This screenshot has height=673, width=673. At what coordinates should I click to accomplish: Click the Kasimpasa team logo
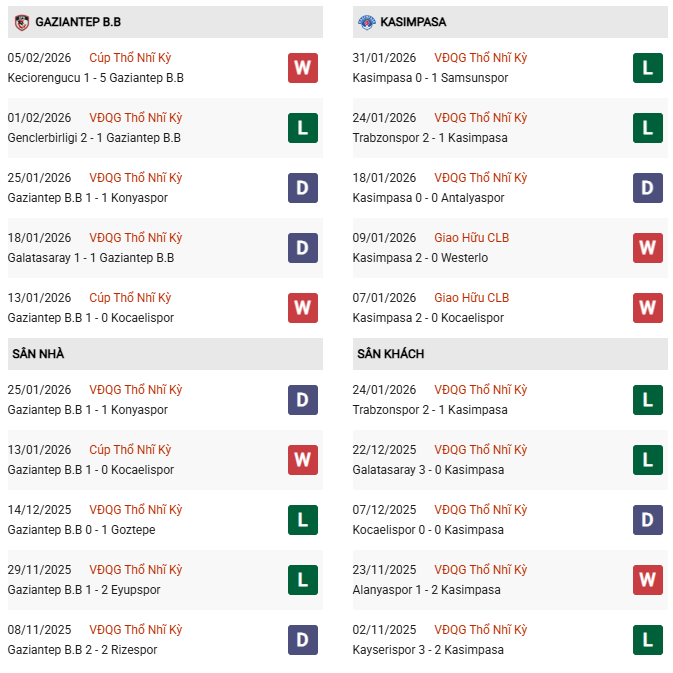click(x=367, y=21)
